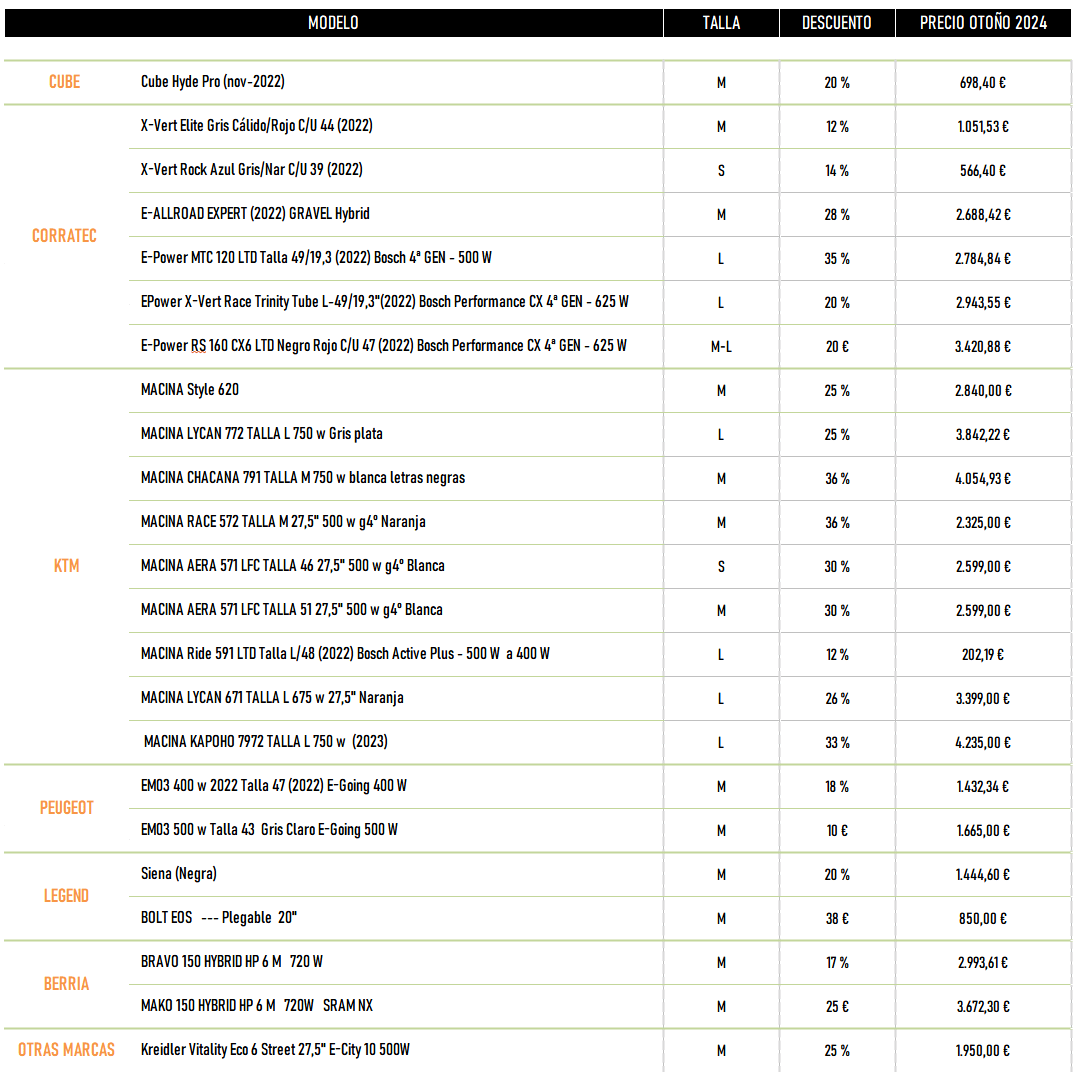
Task: Click the MODELO column header
Action: click(333, 23)
